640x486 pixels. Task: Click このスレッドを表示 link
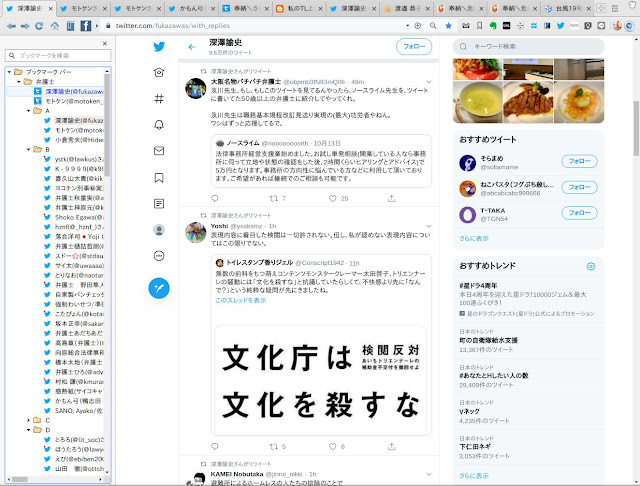tap(241, 300)
